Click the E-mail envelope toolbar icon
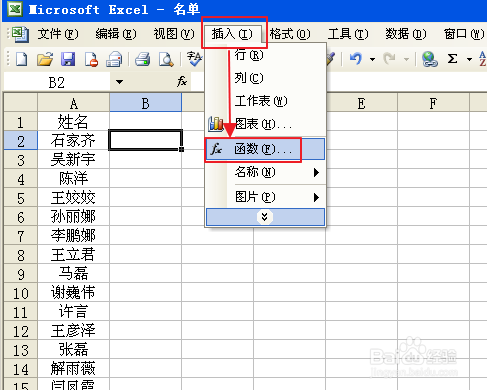 coord(114,59)
